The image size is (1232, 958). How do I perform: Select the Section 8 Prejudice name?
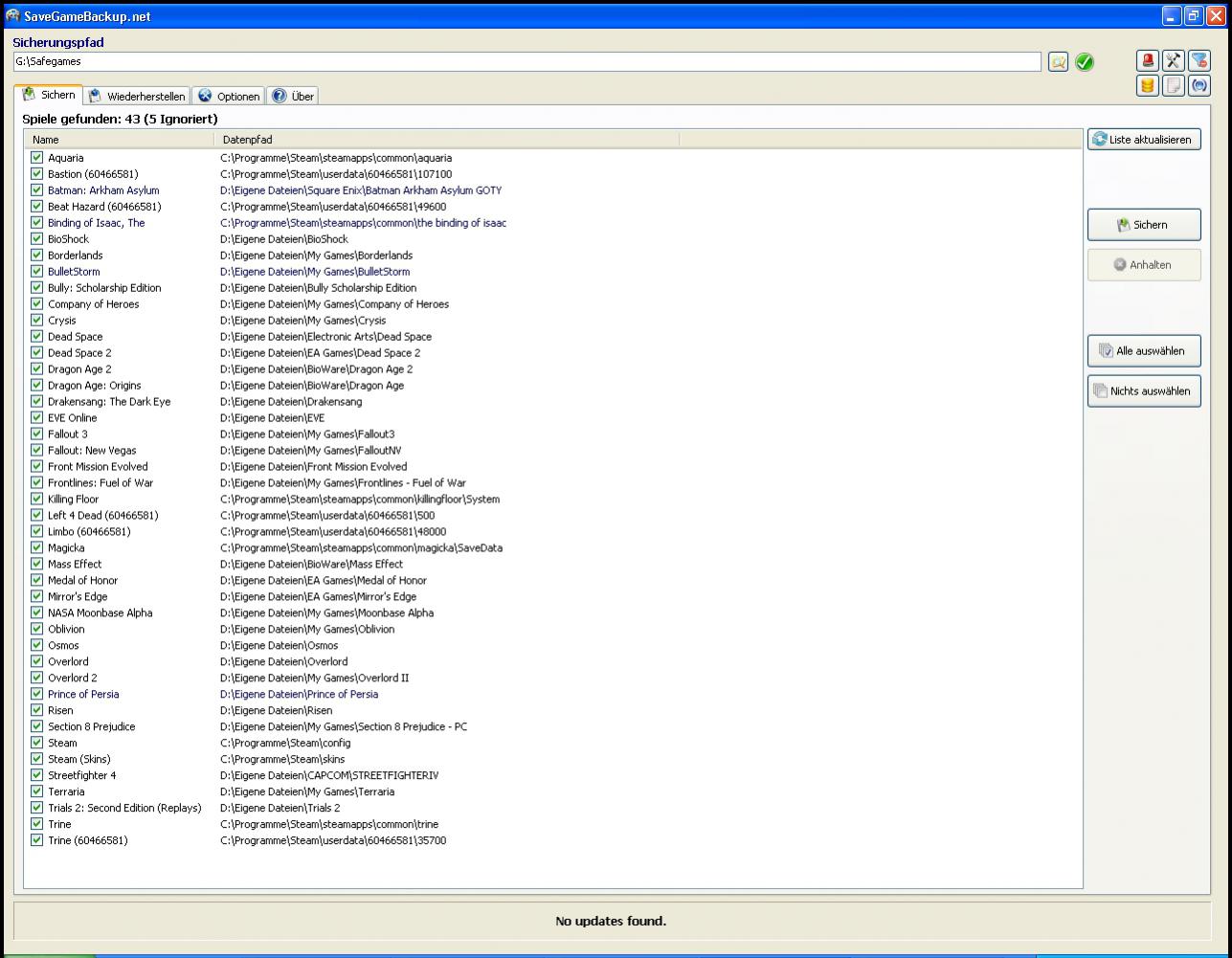pyautogui.click(x=92, y=727)
